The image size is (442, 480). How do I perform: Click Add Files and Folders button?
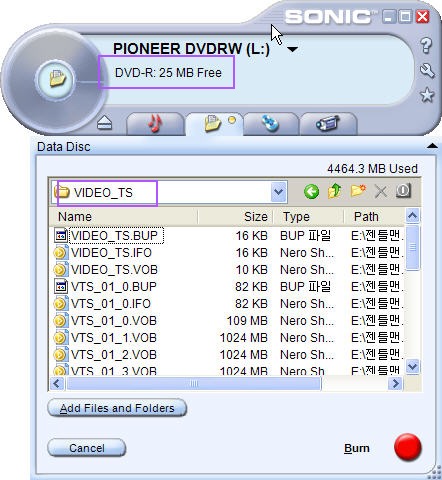(117, 408)
